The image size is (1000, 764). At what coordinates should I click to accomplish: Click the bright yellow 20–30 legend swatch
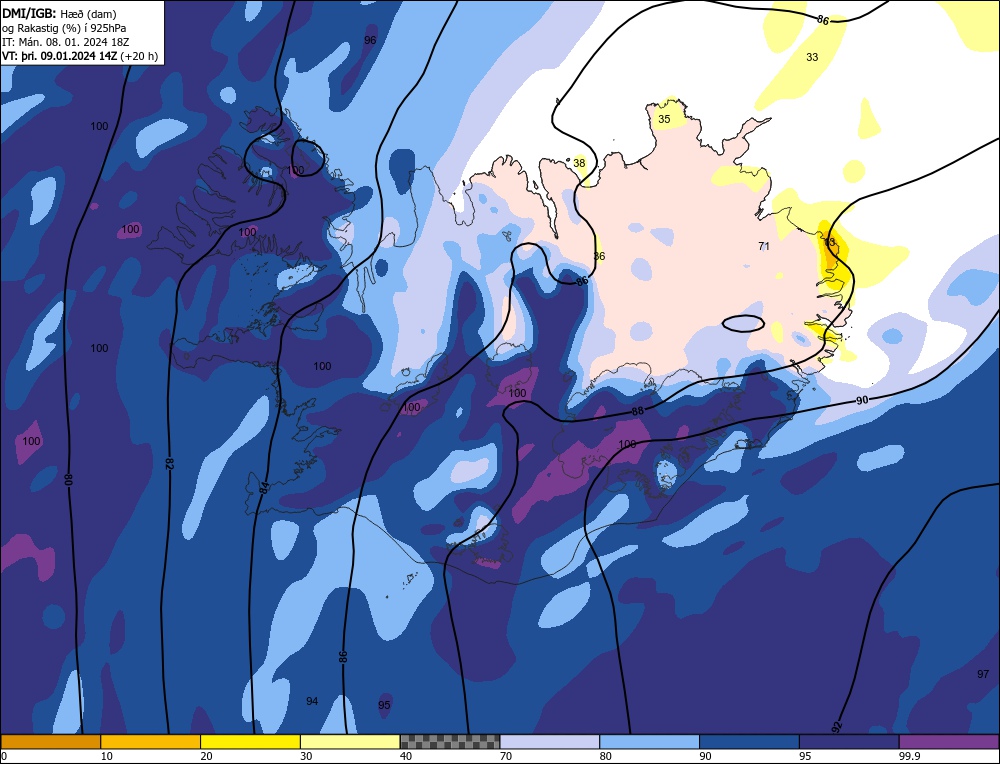coord(250,741)
